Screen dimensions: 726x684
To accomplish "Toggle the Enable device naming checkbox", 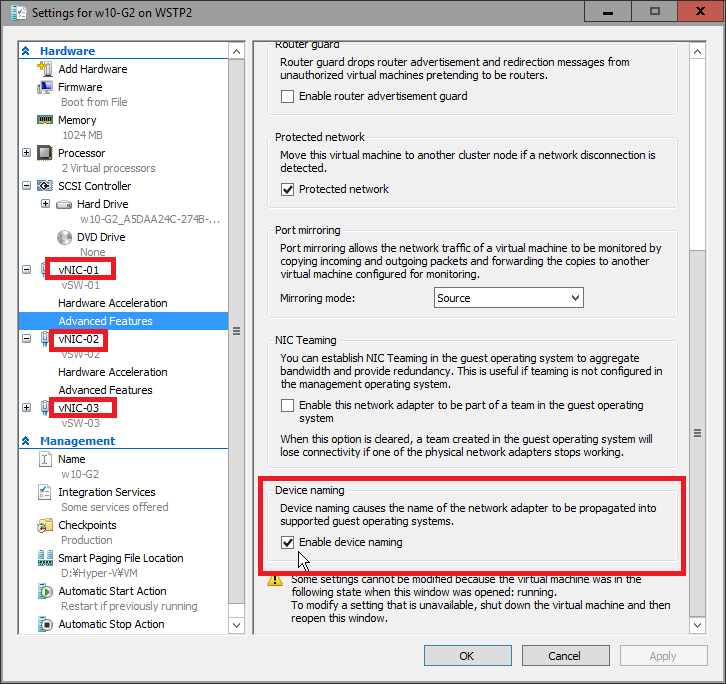I will coord(288,542).
